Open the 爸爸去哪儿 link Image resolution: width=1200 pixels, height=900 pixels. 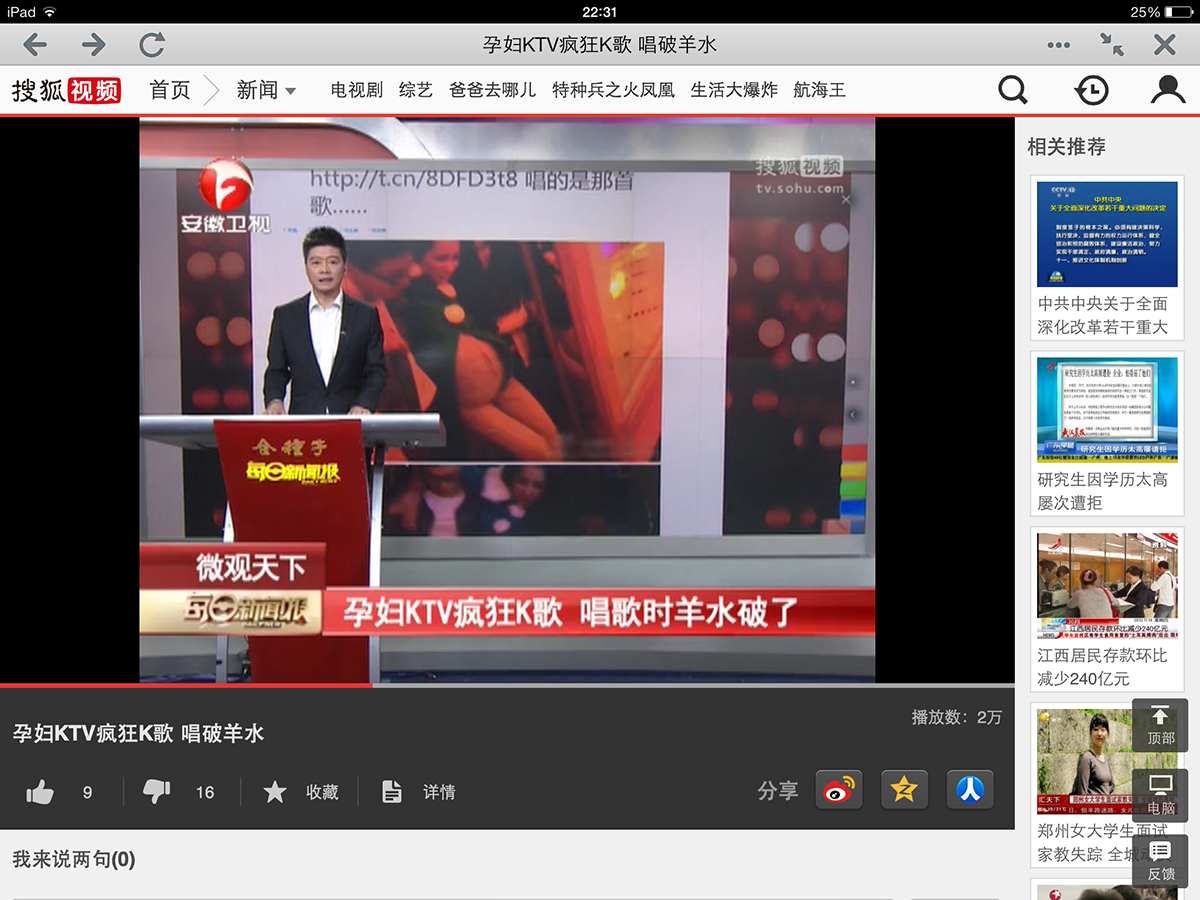click(x=493, y=90)
